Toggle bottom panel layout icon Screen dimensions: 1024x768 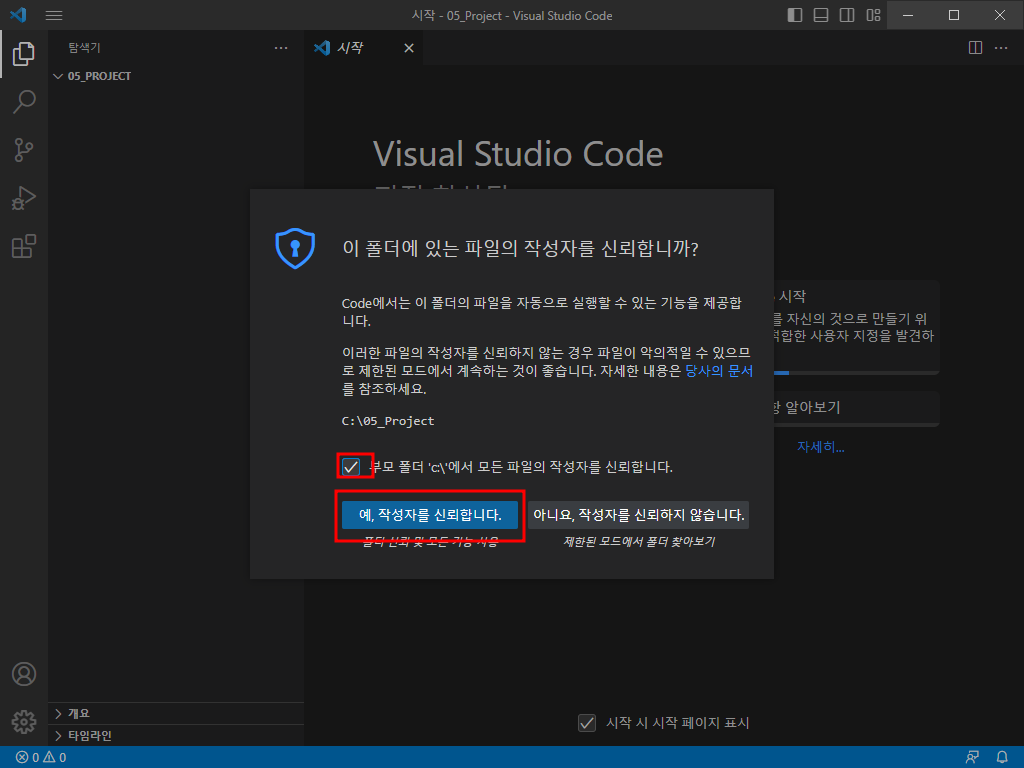821,15
